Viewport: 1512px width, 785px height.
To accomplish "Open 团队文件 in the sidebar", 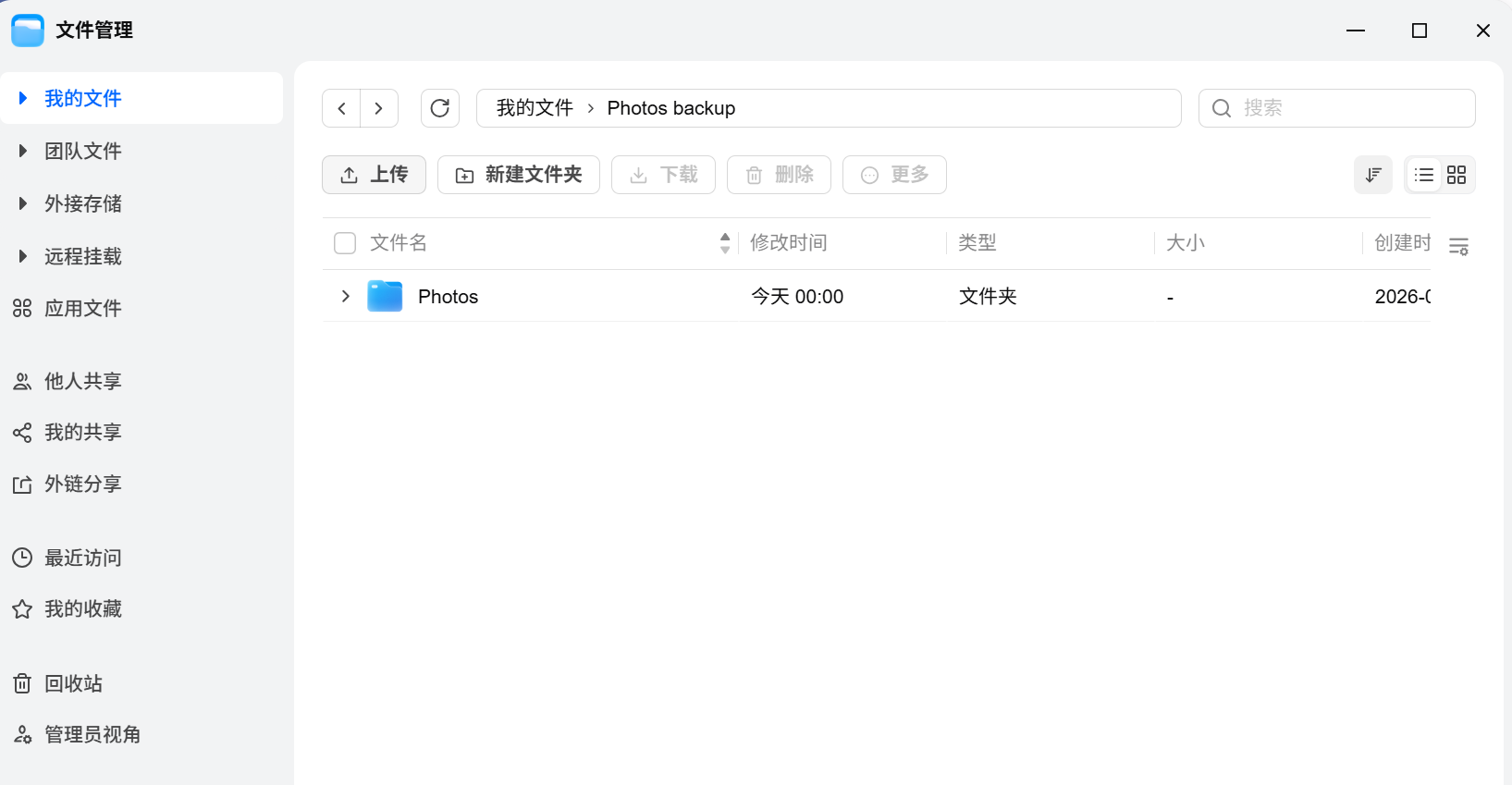I will tap(141, 151).
